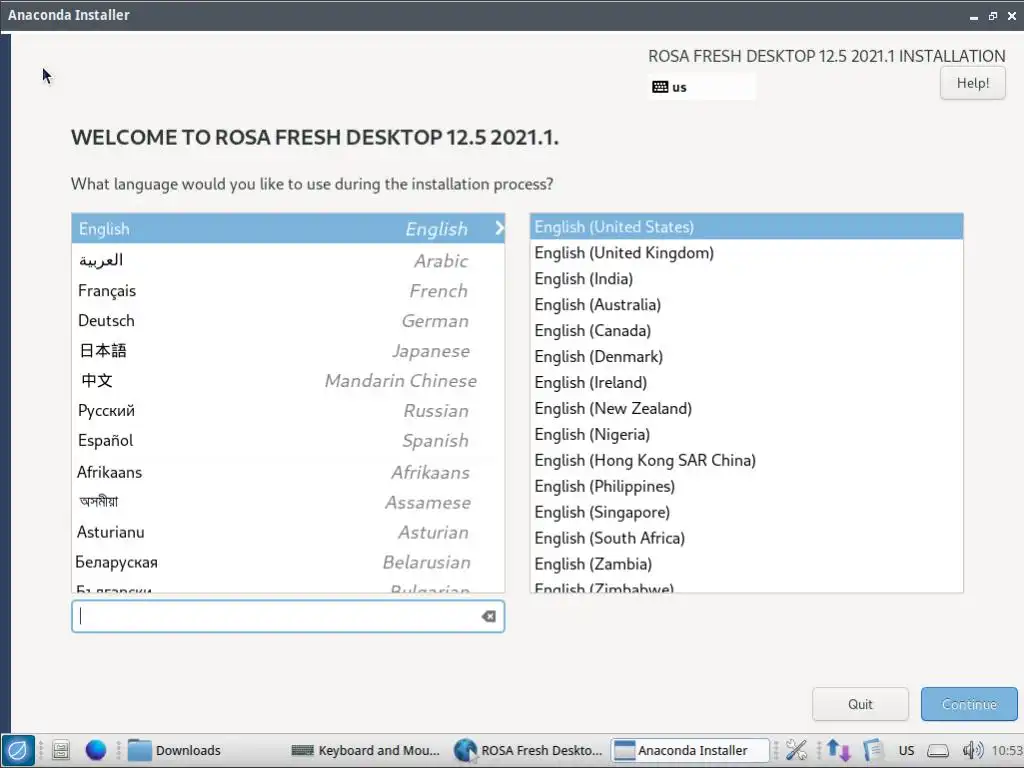Image resolution: width=1024 pixels, height=768 pixels.
Task: Select Japanese in the language list
Action: (288, 351)
